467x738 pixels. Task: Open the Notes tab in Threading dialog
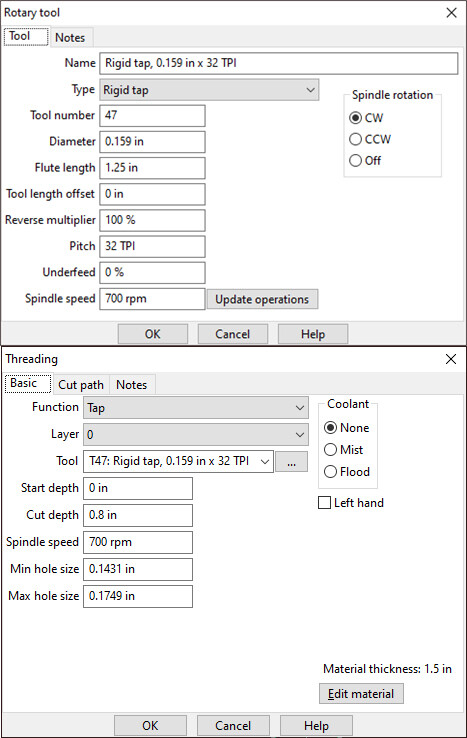coord(131,385)
